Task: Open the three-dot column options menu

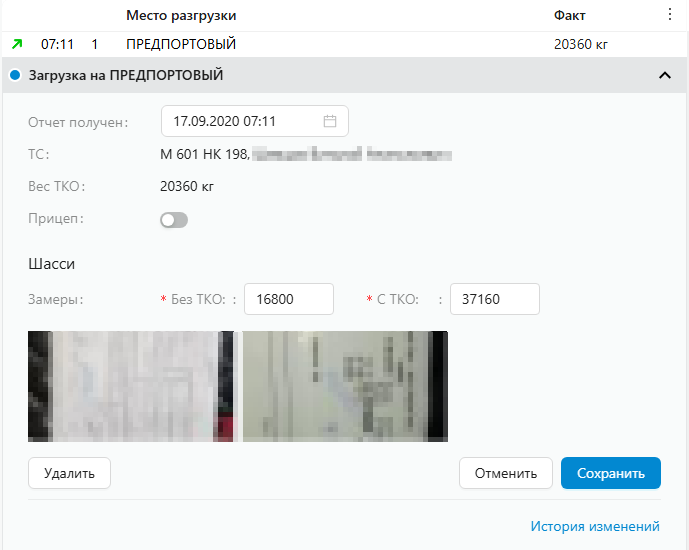Action: pyautogui.click(x=670, y=15)
